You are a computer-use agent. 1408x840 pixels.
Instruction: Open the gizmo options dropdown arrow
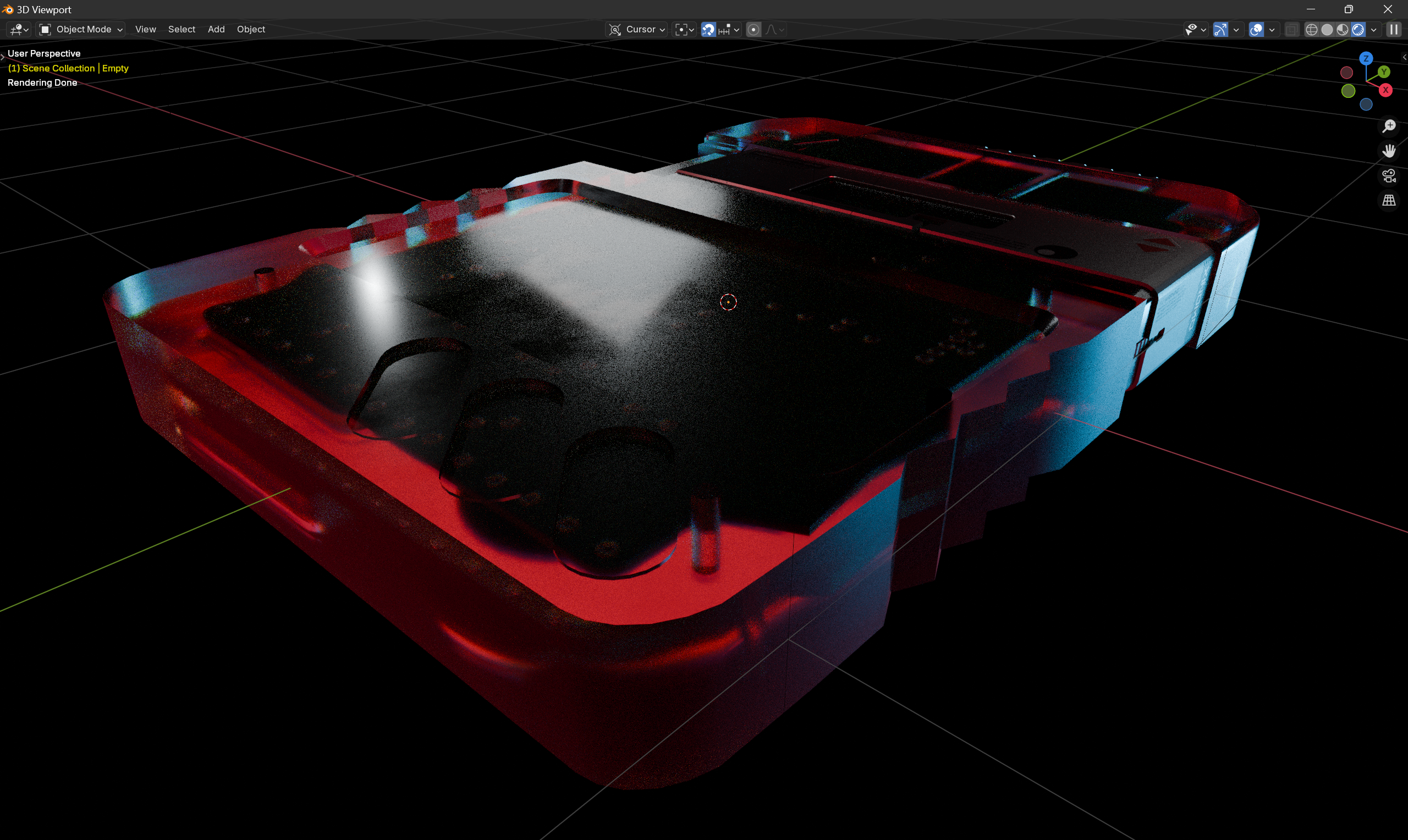(1236, 30)
